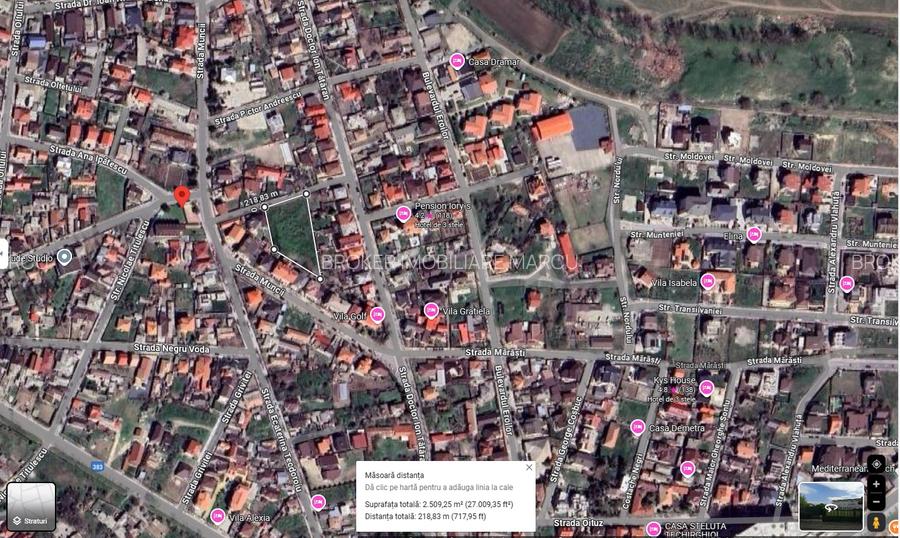Screen dimensions: 900x538
Task: Select the southernmost measurement polygon vertex
Action: [x=320, y=277]
